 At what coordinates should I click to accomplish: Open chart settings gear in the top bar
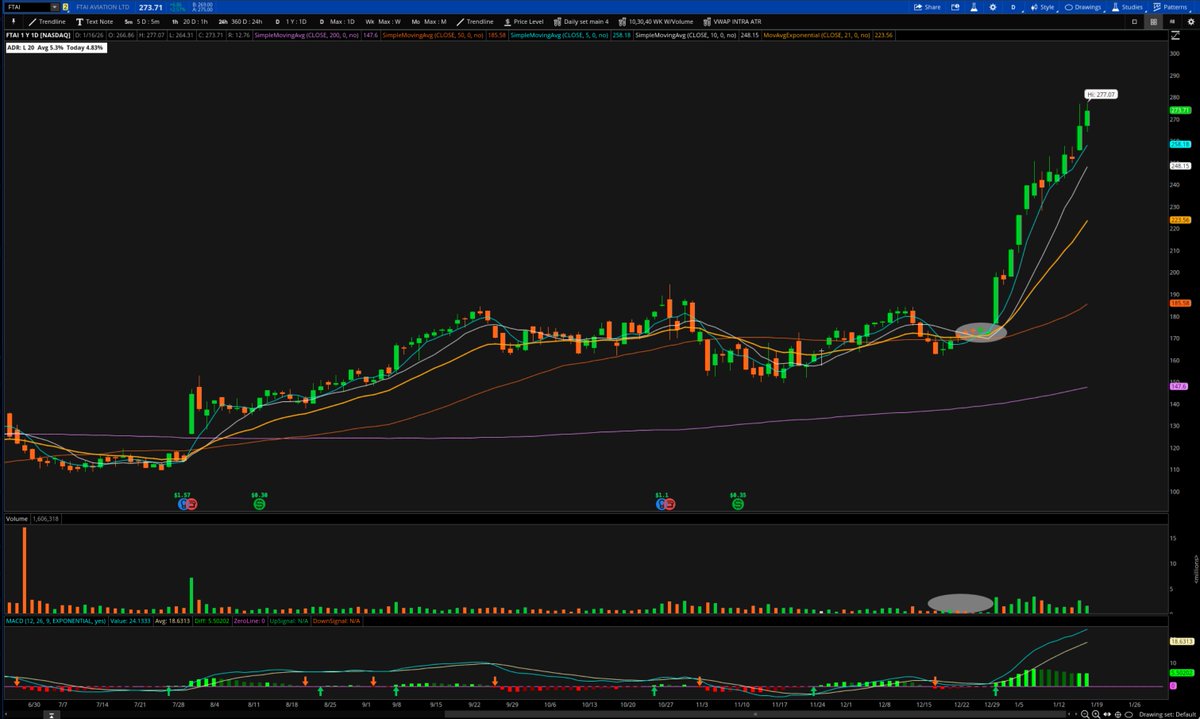[x=993, y=7]
